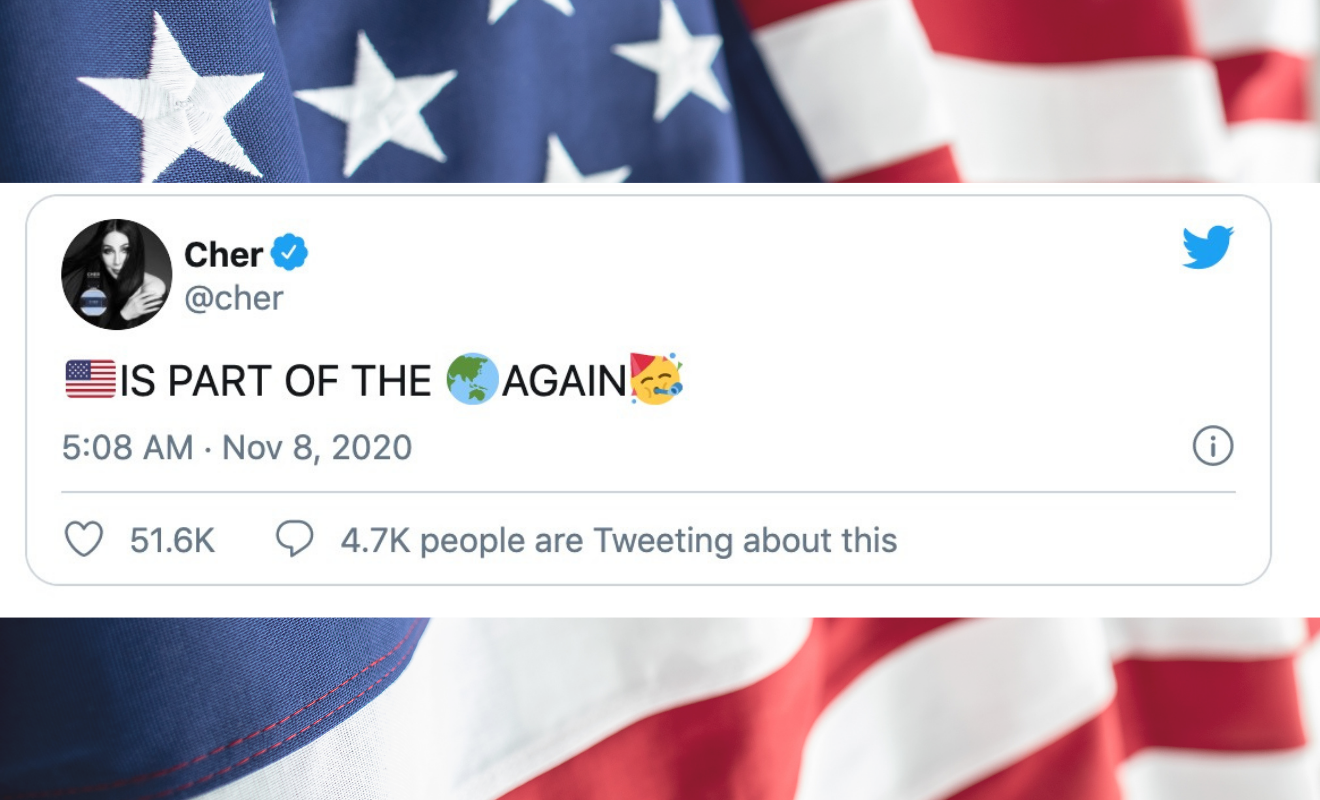Click the party face emoji after AGAIN
Viewport: 1320px width, 800px height.
[x=656, y=379]
